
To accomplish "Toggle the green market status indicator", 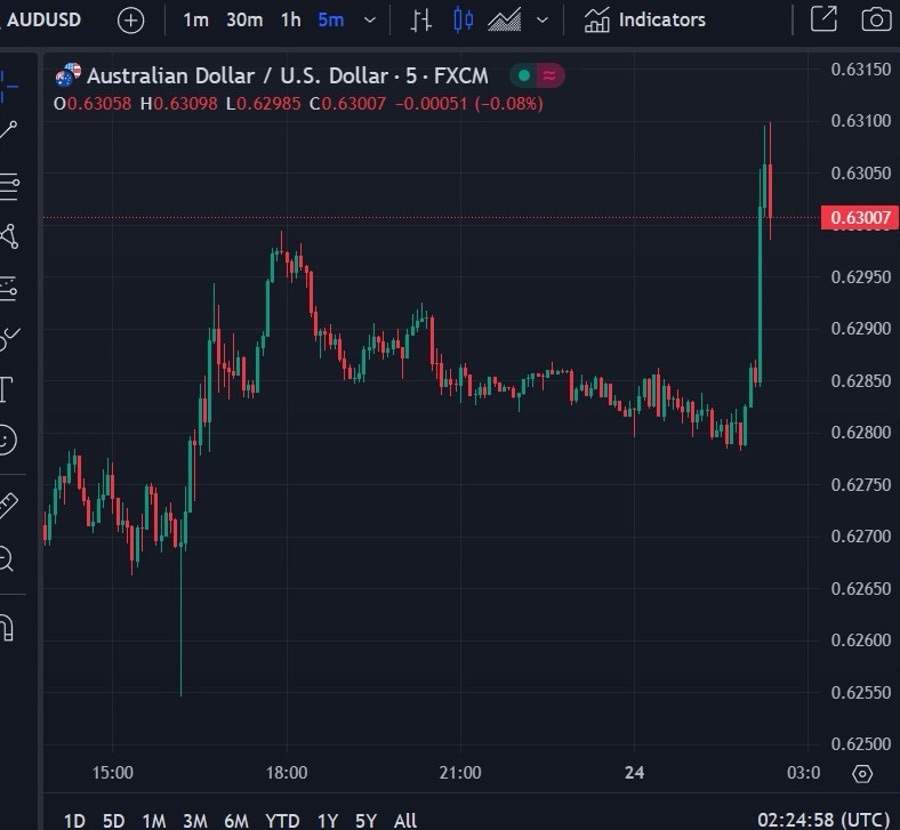I will [523, 75].
